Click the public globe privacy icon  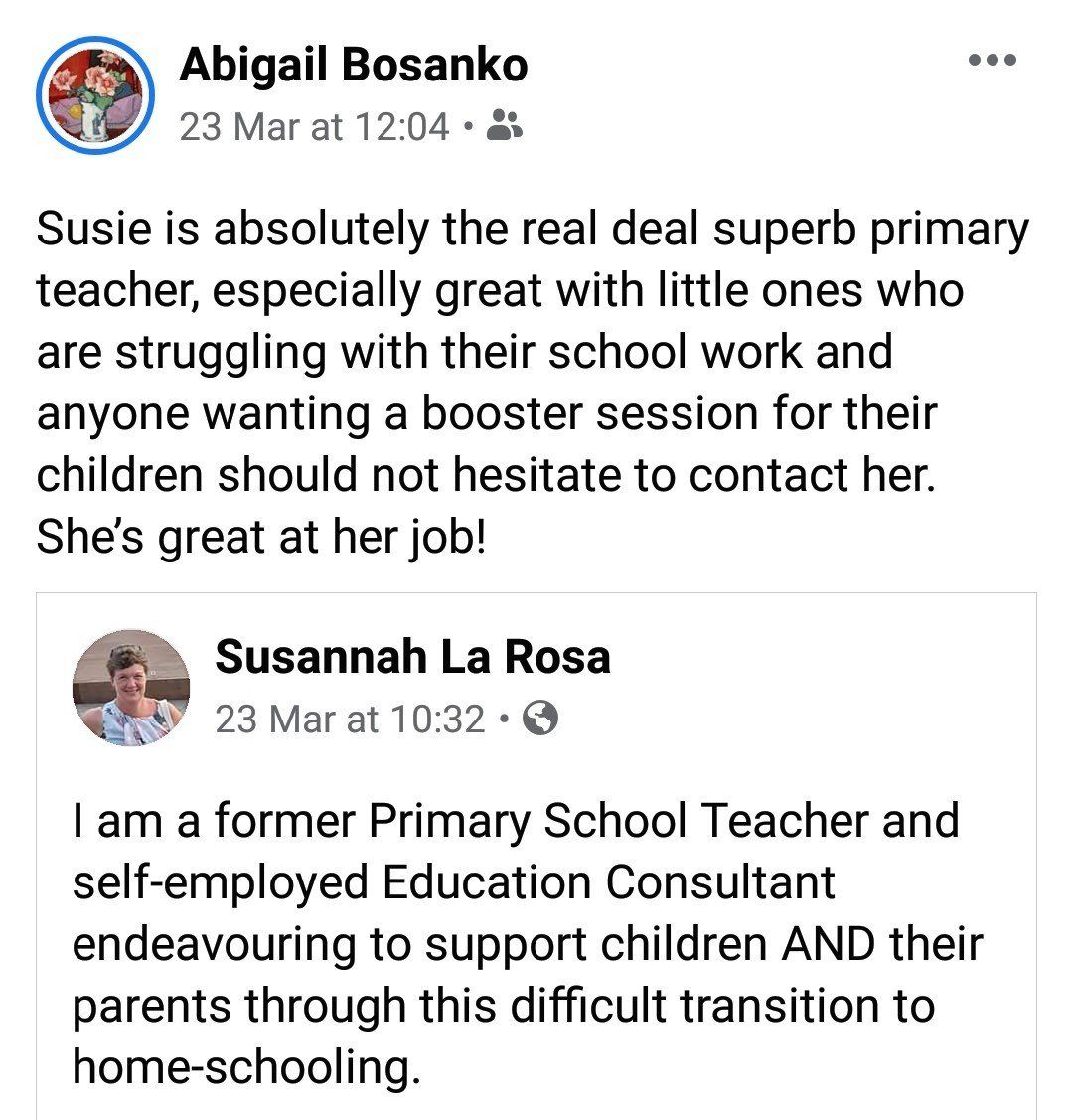click(x=539, y=718)
